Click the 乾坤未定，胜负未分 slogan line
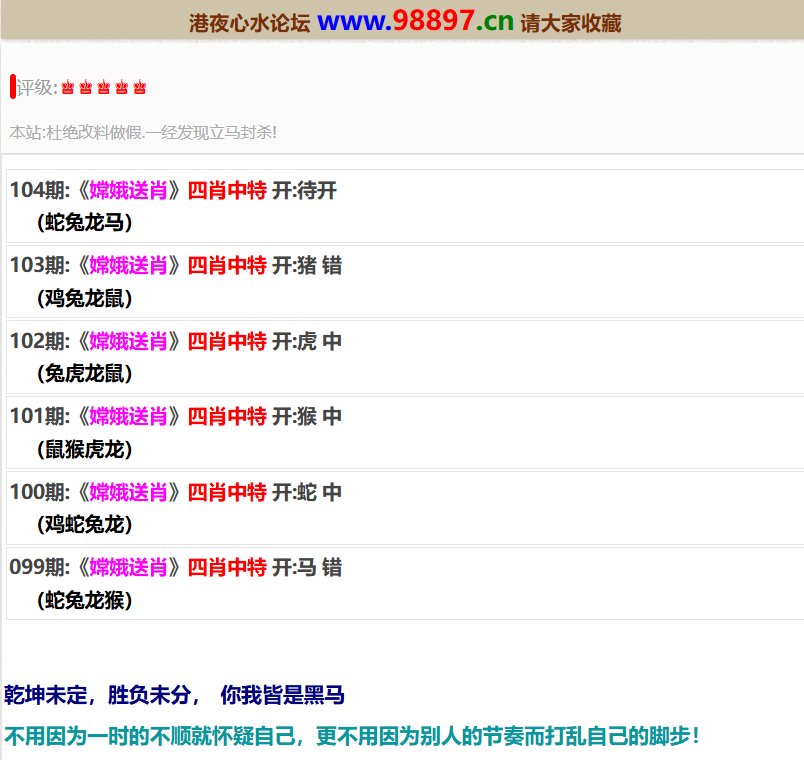Screen dimensions: 804x760 pos(175,695)
